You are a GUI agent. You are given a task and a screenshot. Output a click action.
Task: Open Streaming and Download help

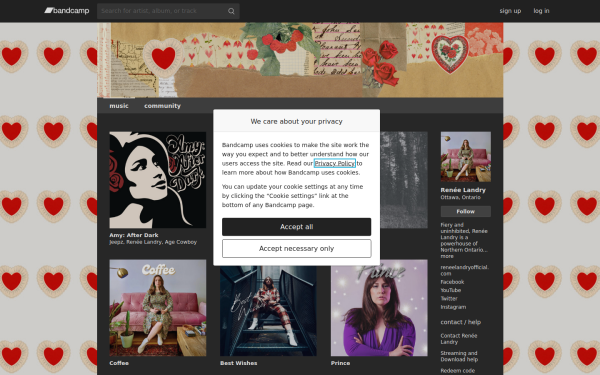click(459, 356)
